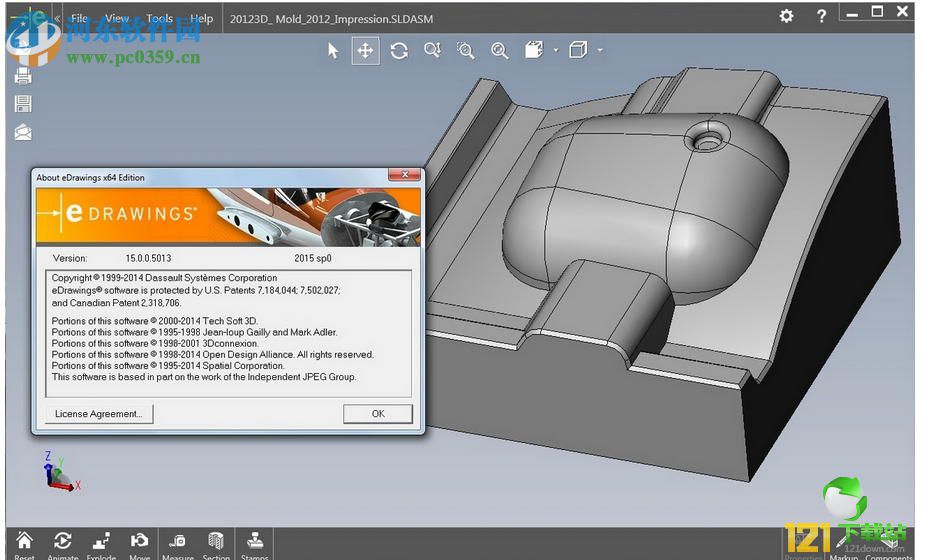Open the Tools menu
The height and width of the screenshot is (560, 927).
[x=159, y=18]
